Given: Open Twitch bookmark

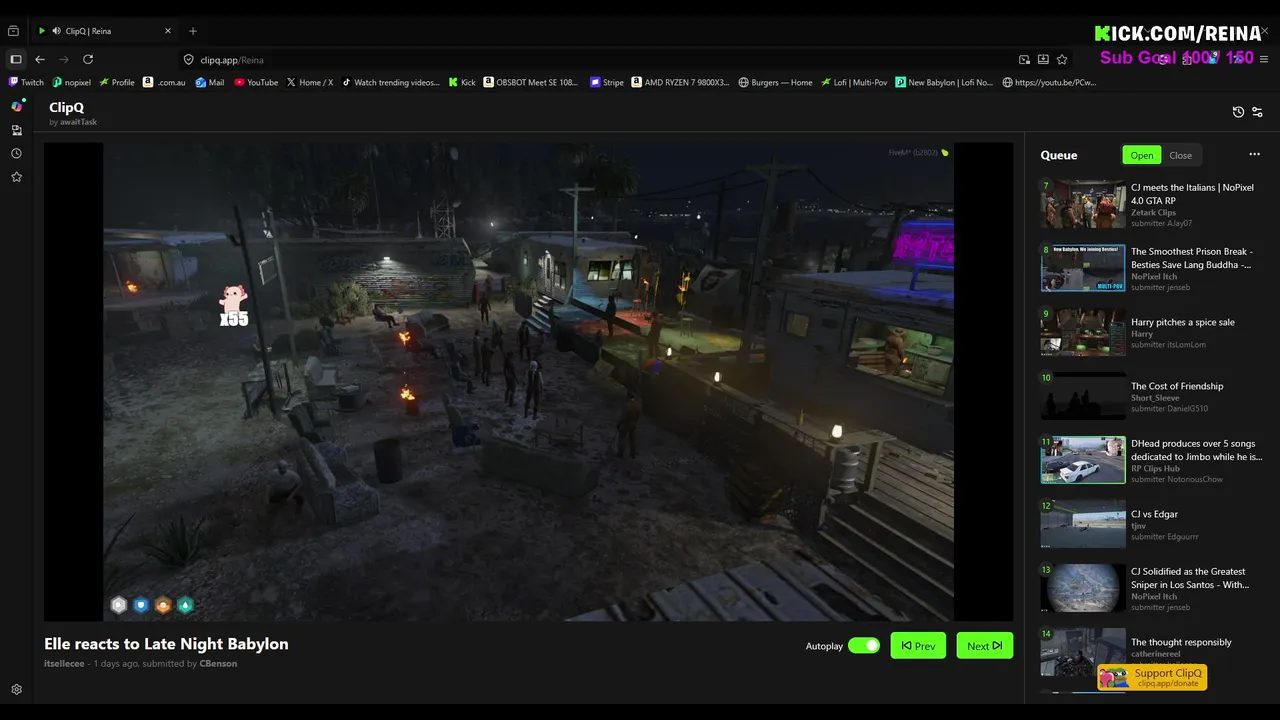Looking at the screenshot, I should coord(27,82).
